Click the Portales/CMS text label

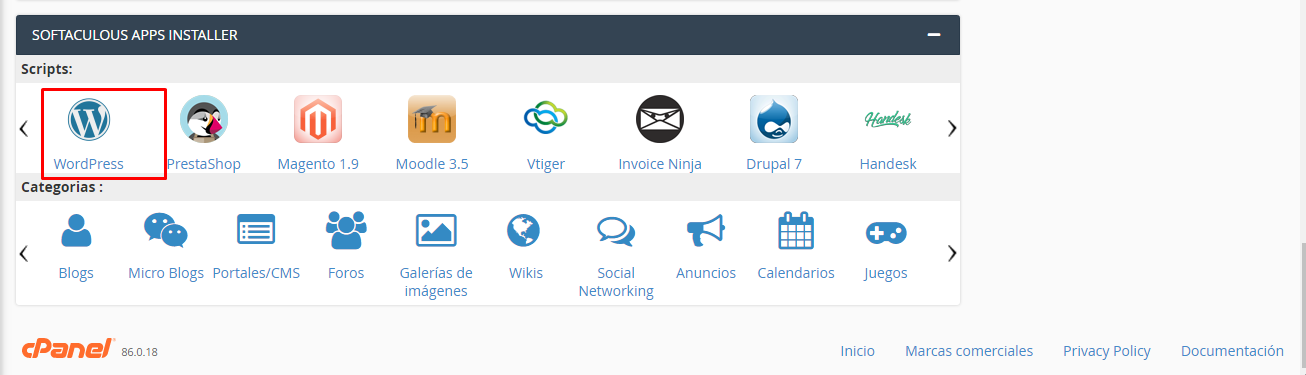click(x=256, y=273)
